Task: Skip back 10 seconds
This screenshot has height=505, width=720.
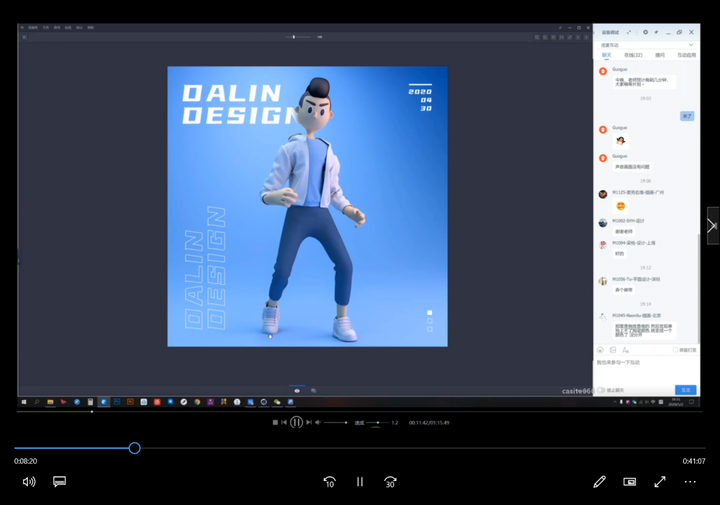Action: (x=330, y=482)
